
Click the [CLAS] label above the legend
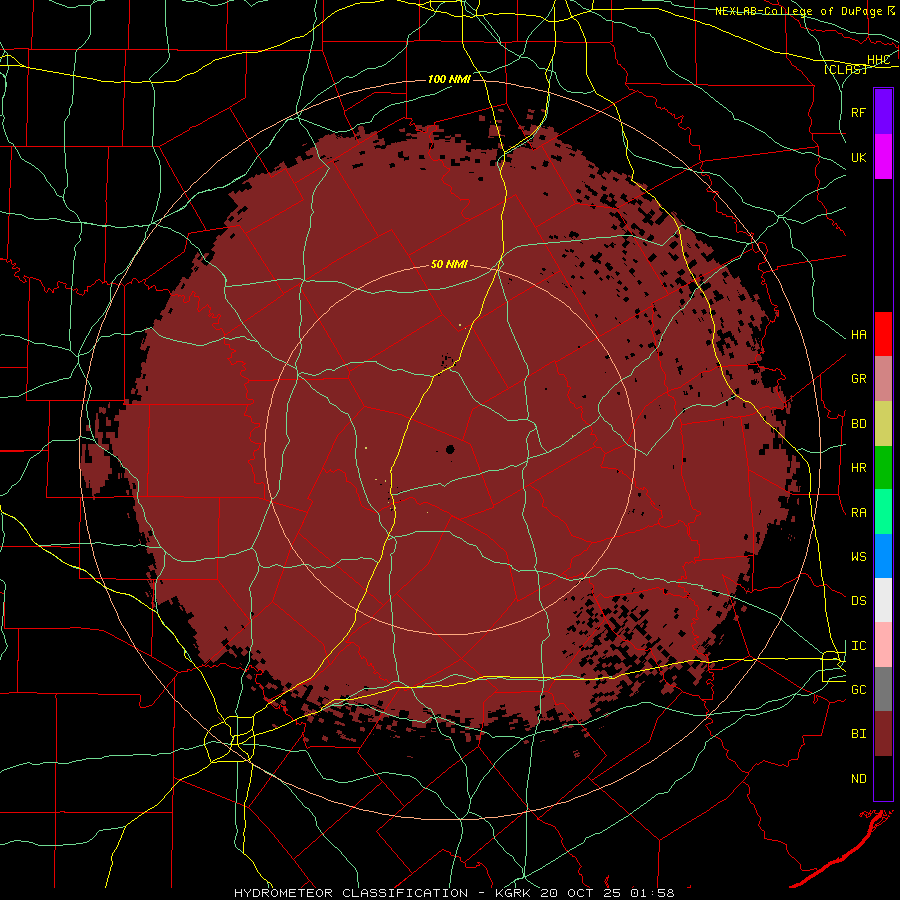pos(845,69)
